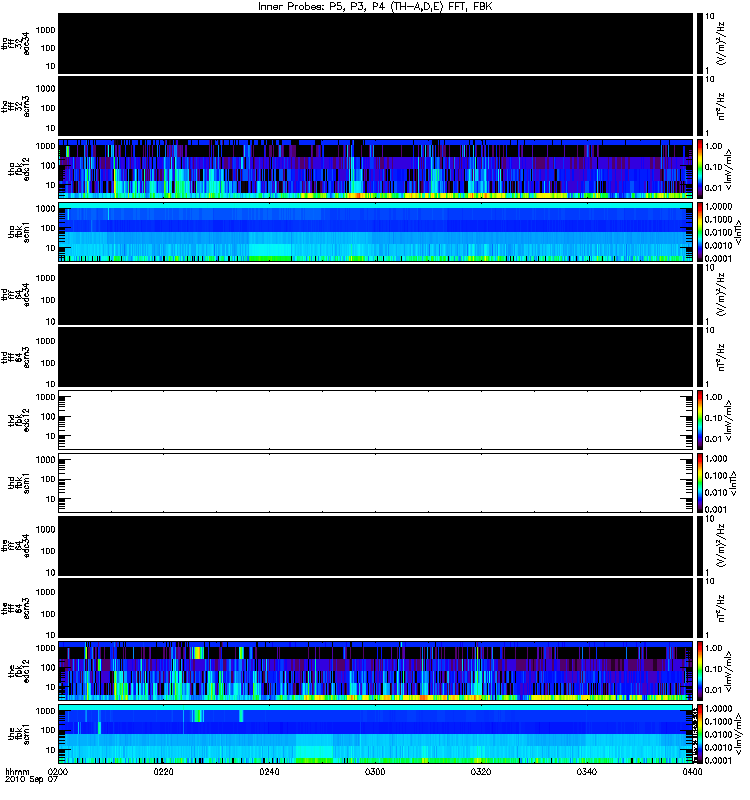Screen dimensions: 750x800
Task: Click the (V/m)²/Hz unit label of top panel
Action: coord(721,44)
